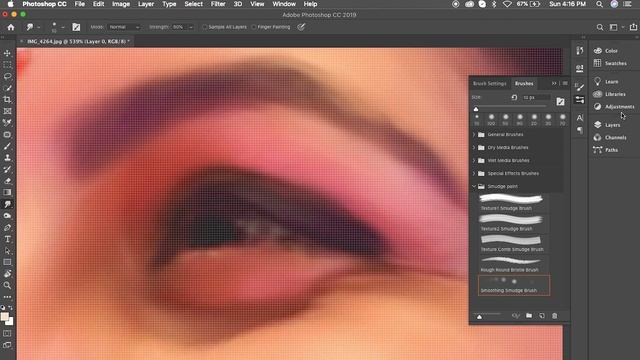Select the Hand tool
Image resolution: width=640 pixels, height=360 pixels.
(x=7, y=274)
